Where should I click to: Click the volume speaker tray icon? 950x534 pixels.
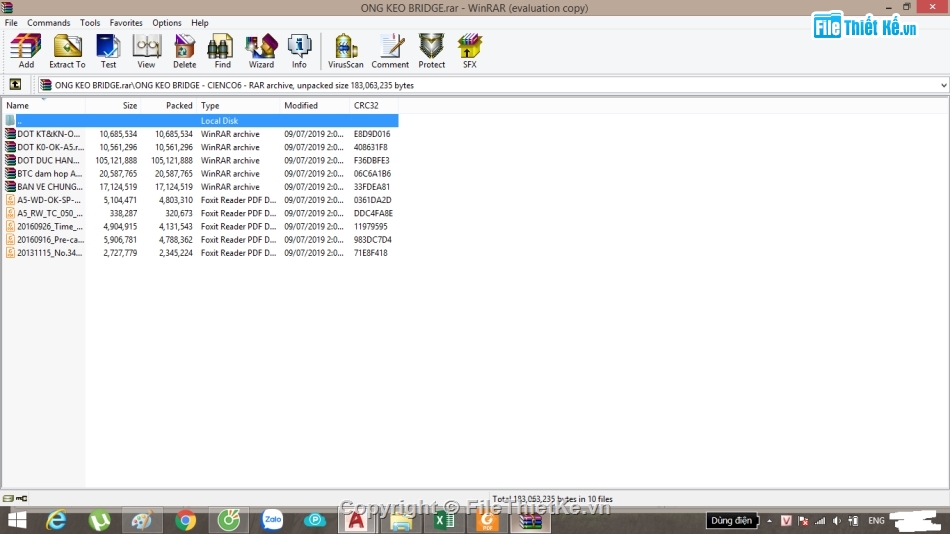point(837,521)
